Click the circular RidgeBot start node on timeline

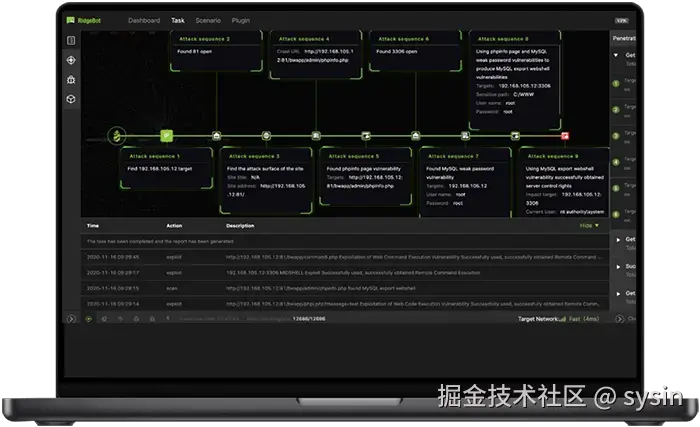pos(117,135)
